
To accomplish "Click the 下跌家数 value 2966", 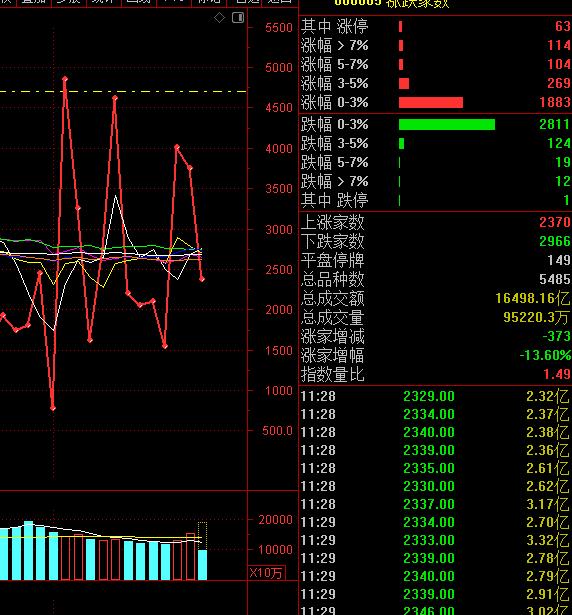I will [555, 241].
